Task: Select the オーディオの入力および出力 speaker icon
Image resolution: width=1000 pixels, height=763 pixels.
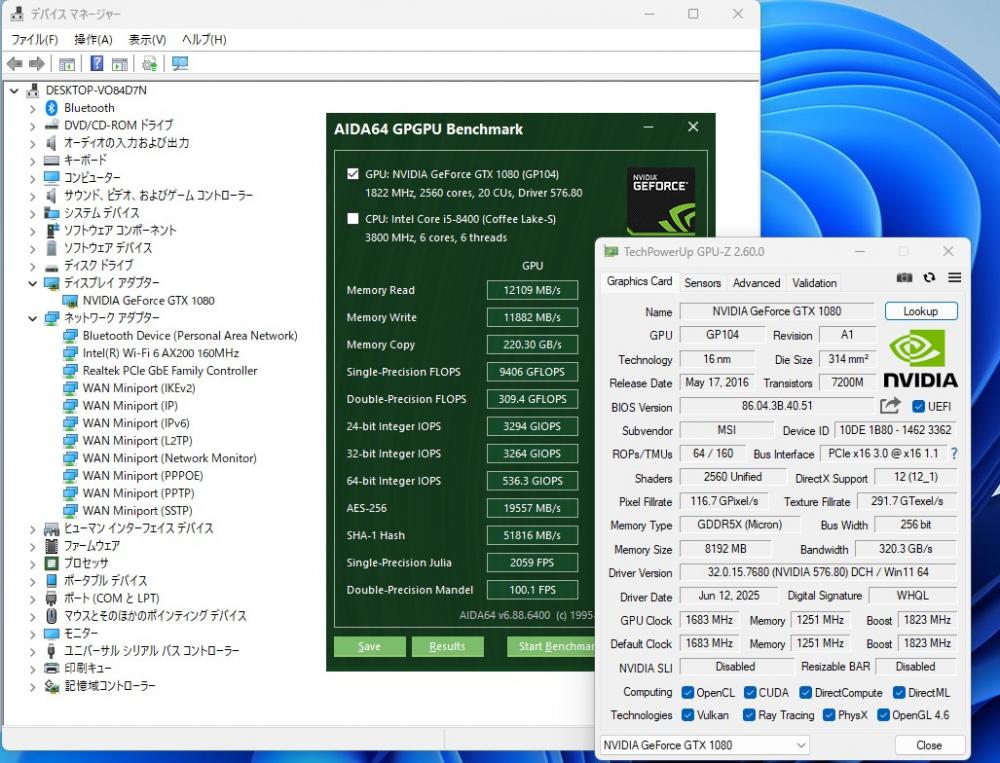Action: click(x=52, y=143)
